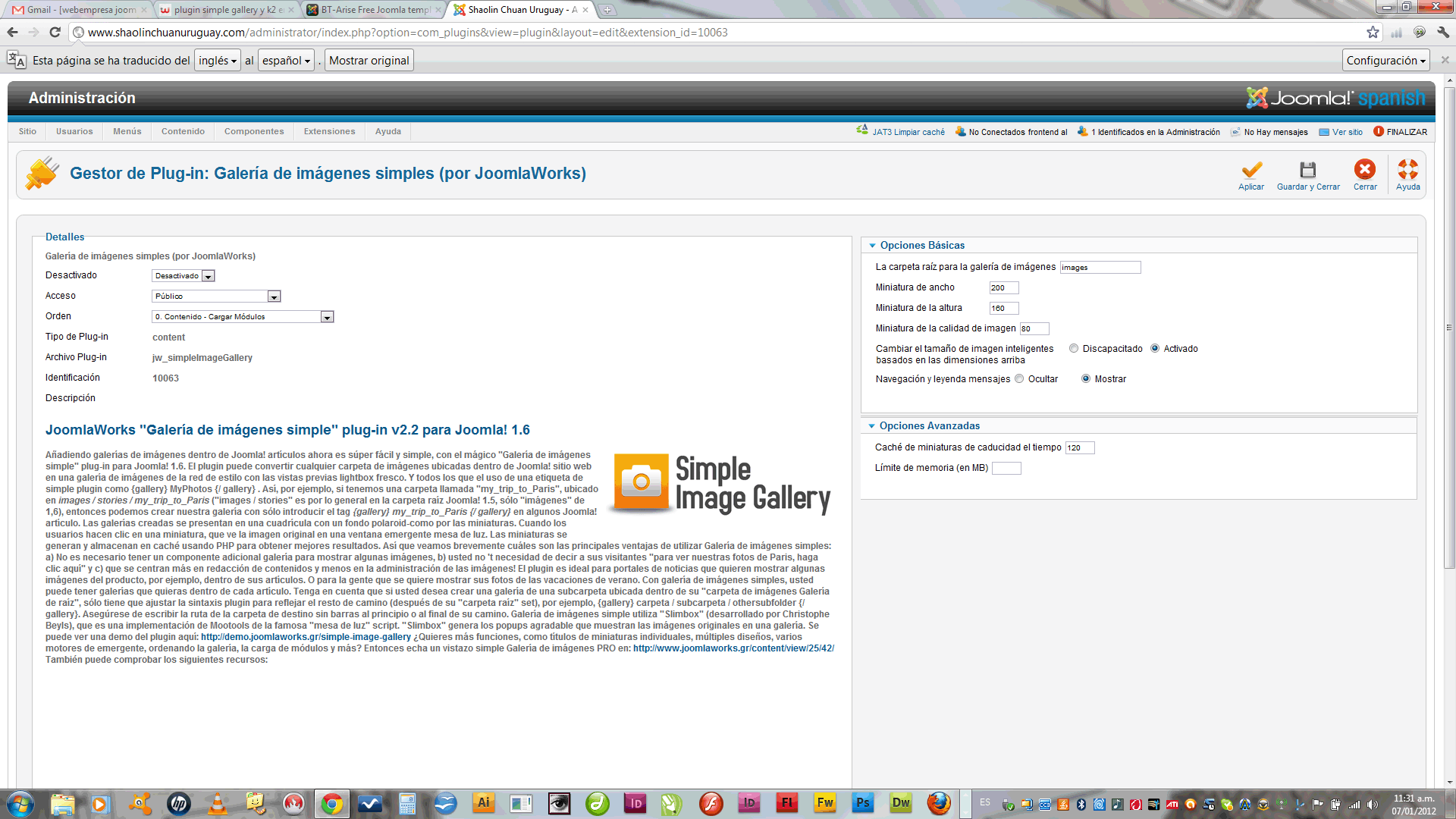Click the Miniatura de ancho field
Image resolution: width=1456 pixels, height=819 pixels.
point(1003,287)
